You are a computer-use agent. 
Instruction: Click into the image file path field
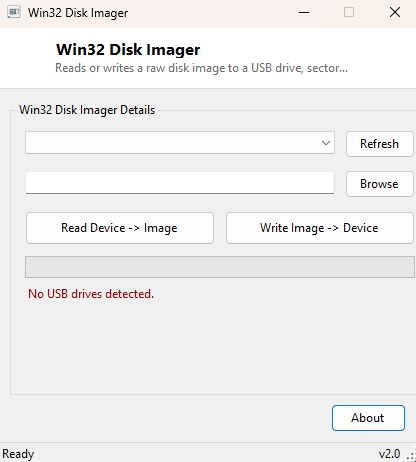pos(180,183)
